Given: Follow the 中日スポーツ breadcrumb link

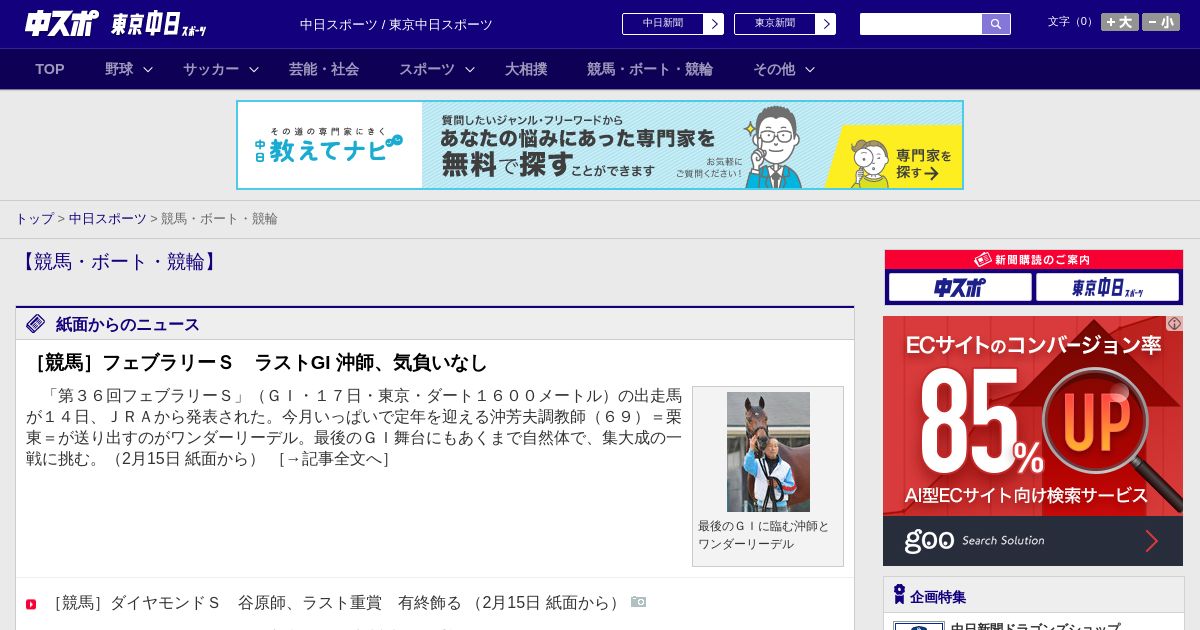Looking at the screenshot, I should point(108,218).
